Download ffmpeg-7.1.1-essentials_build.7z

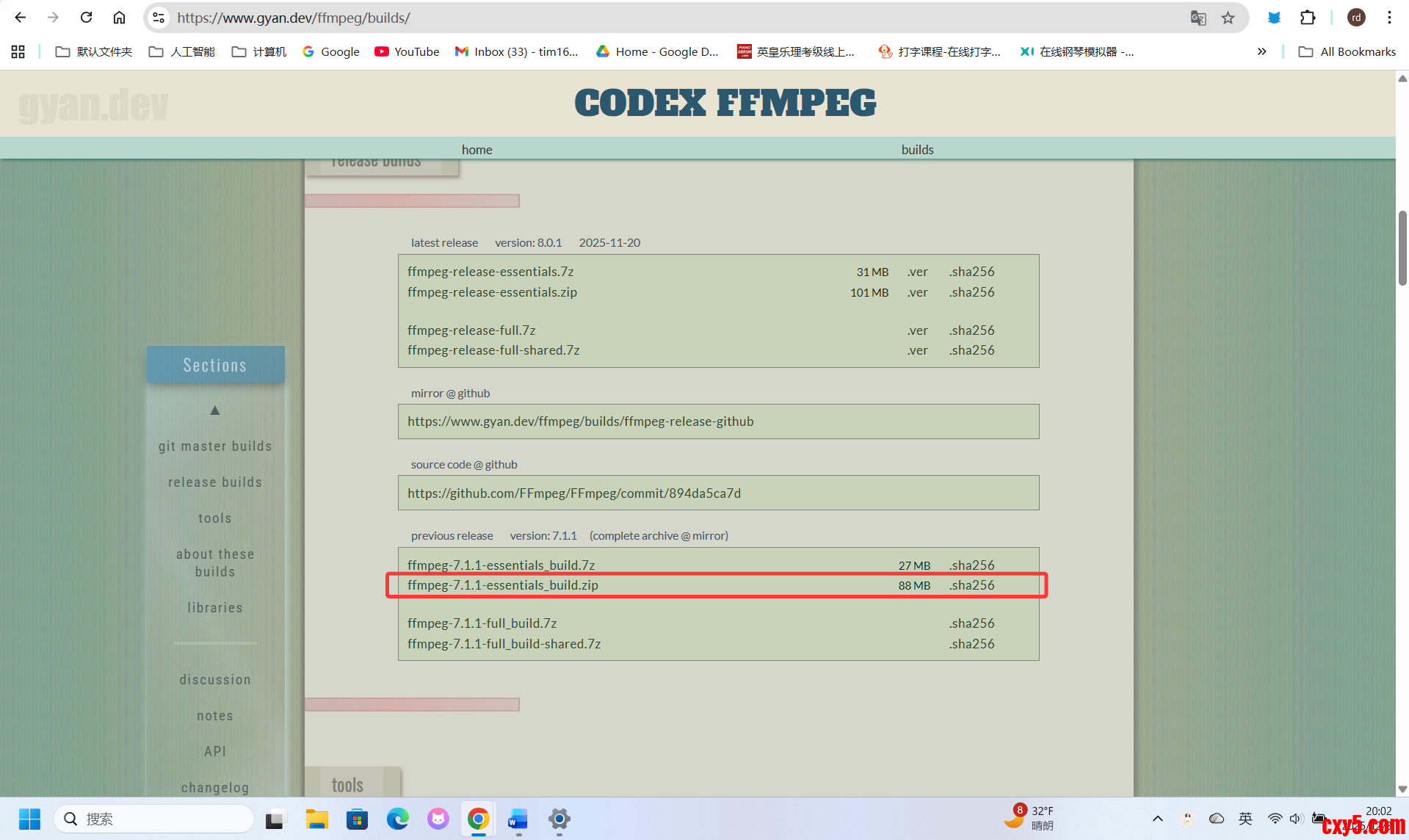501,565
